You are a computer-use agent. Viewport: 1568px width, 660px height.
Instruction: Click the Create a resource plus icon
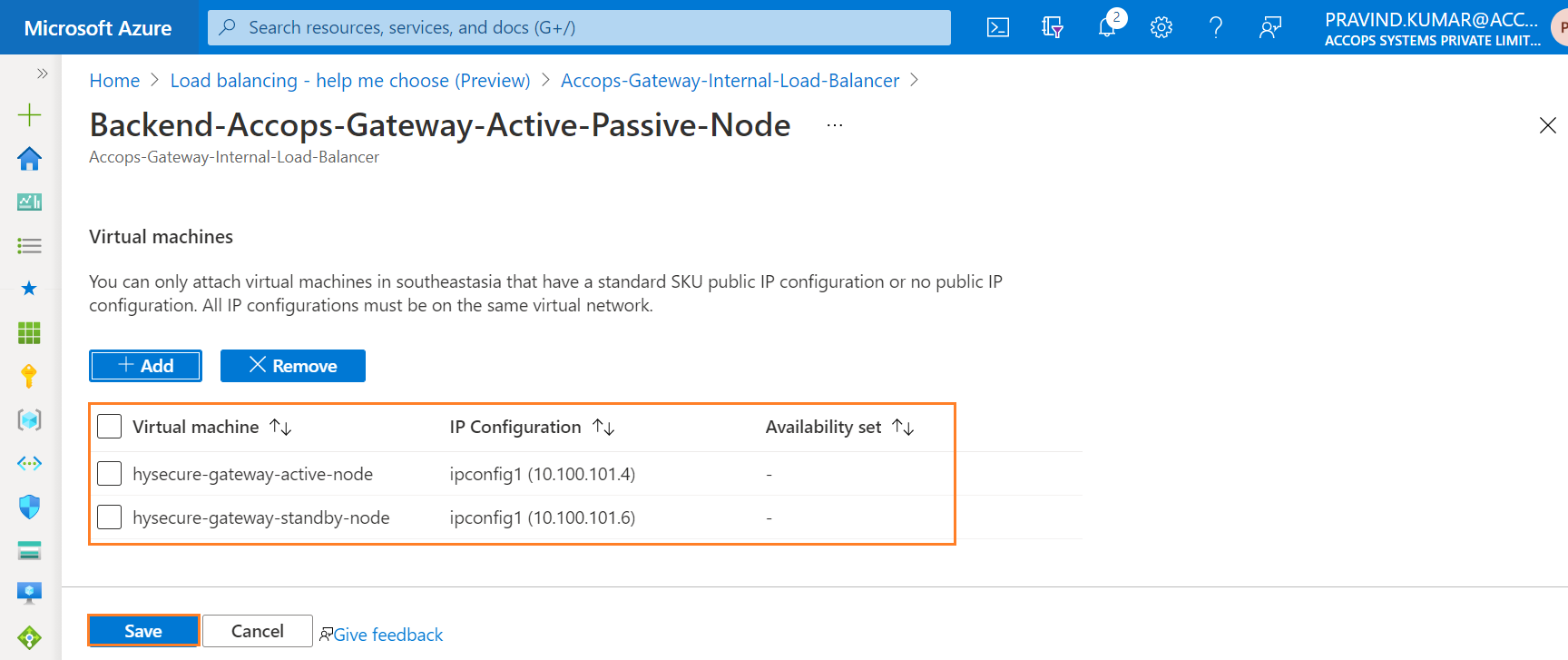(x=29, y=114)
